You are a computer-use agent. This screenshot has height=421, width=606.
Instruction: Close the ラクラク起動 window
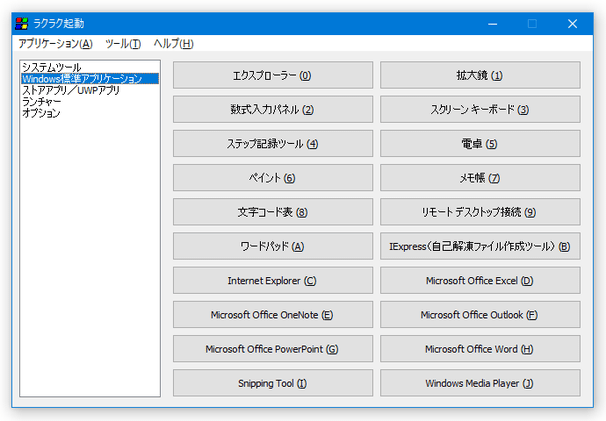tap(572, 24)
